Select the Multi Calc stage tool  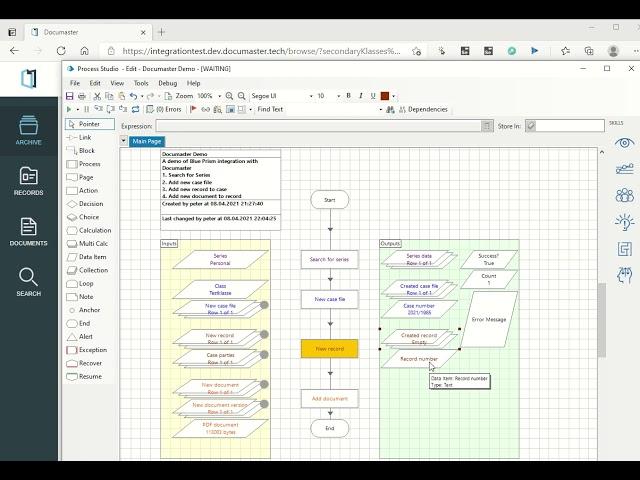[88, 244]
